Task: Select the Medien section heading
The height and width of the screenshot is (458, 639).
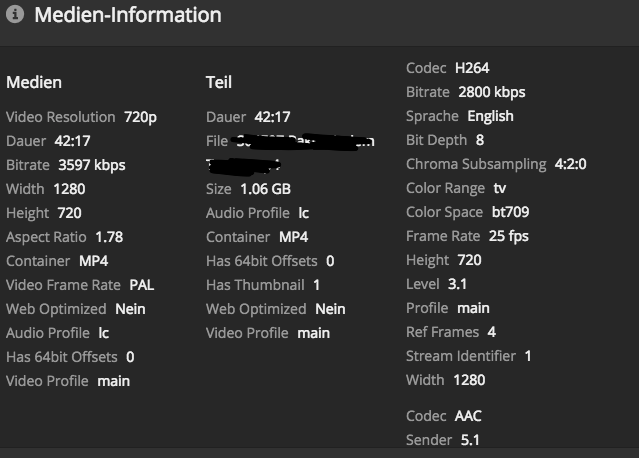Action: [33, 82]
